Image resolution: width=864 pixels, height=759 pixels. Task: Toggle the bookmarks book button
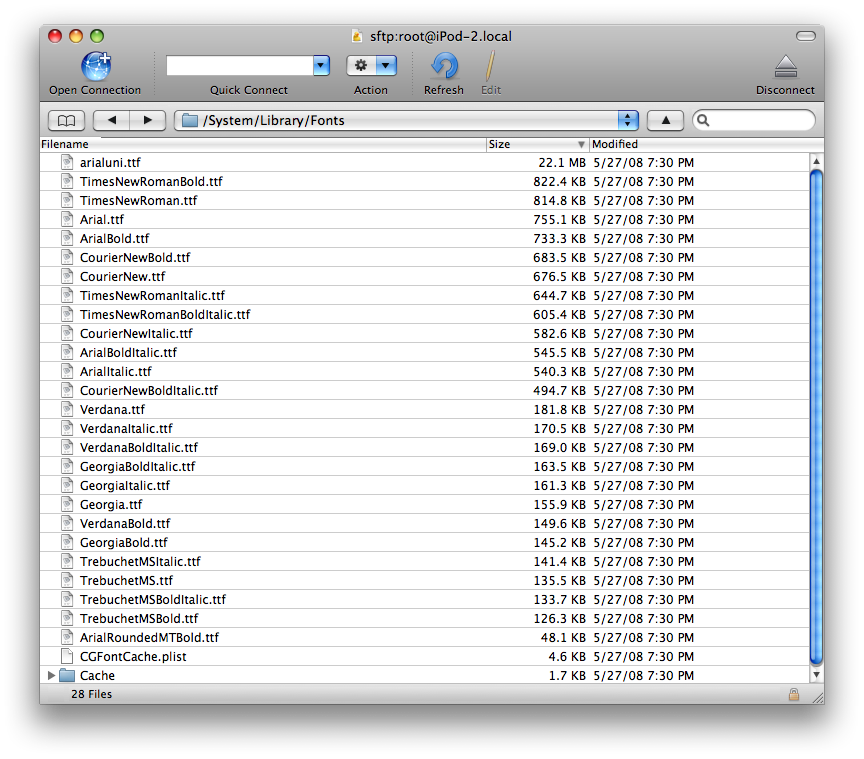(67, 120)
